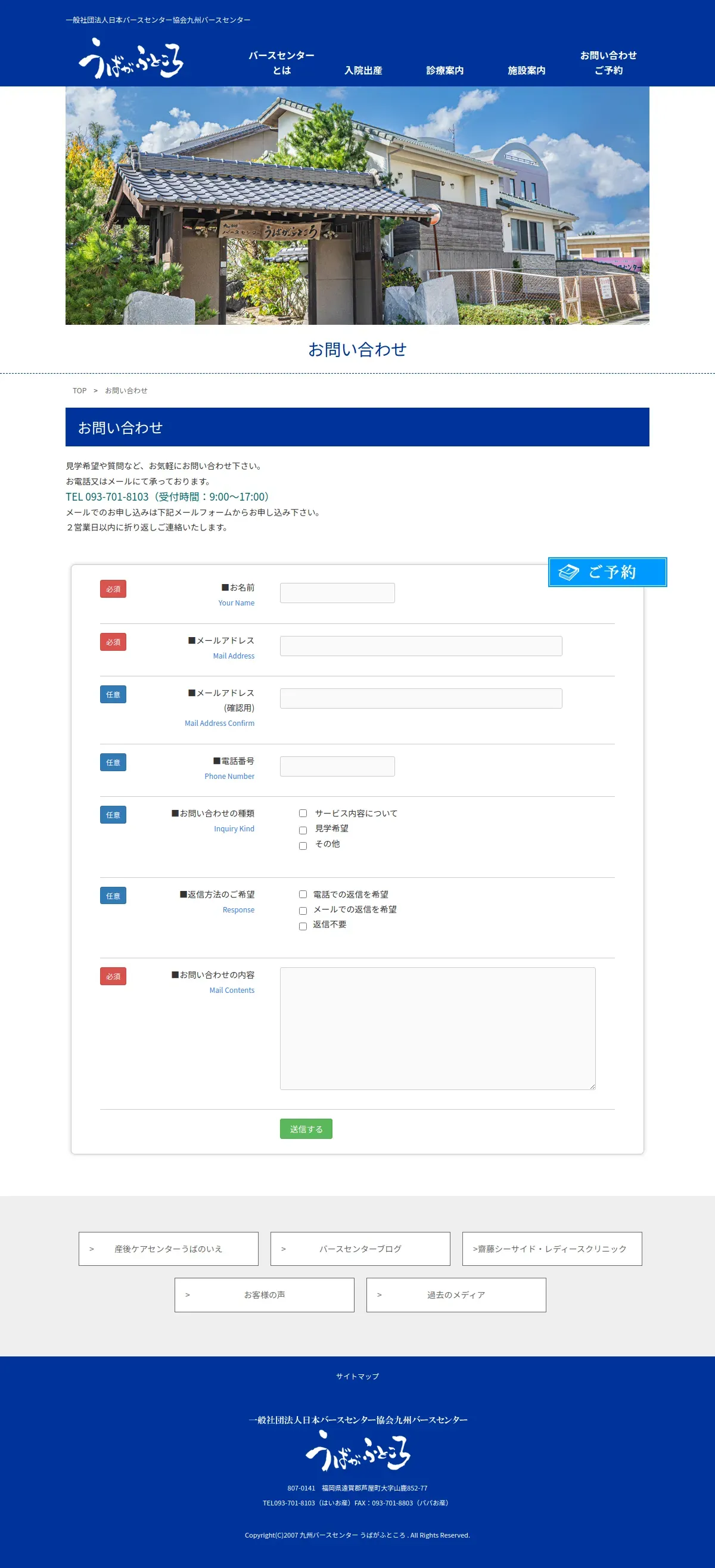715x1568 pixels.
Task: Open the バースセンターとは menu item
Action: tap(282, 63)
